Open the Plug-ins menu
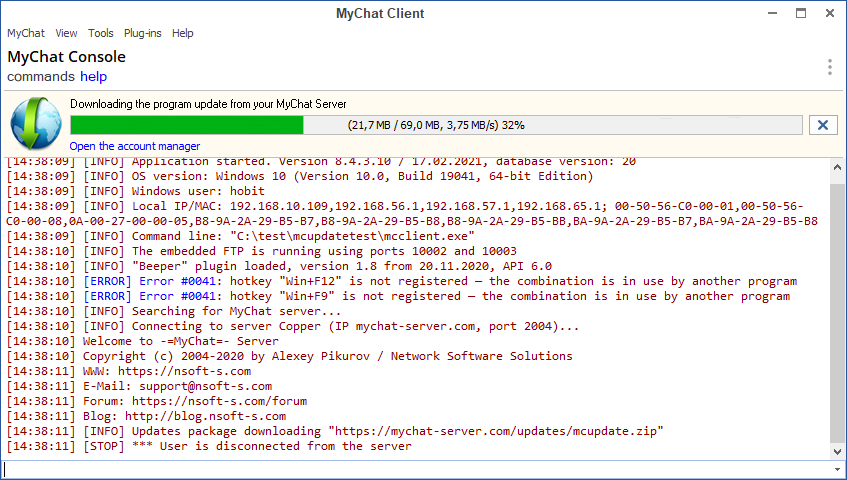The width and height of the screenshot is (847, 480). (143, 33)
